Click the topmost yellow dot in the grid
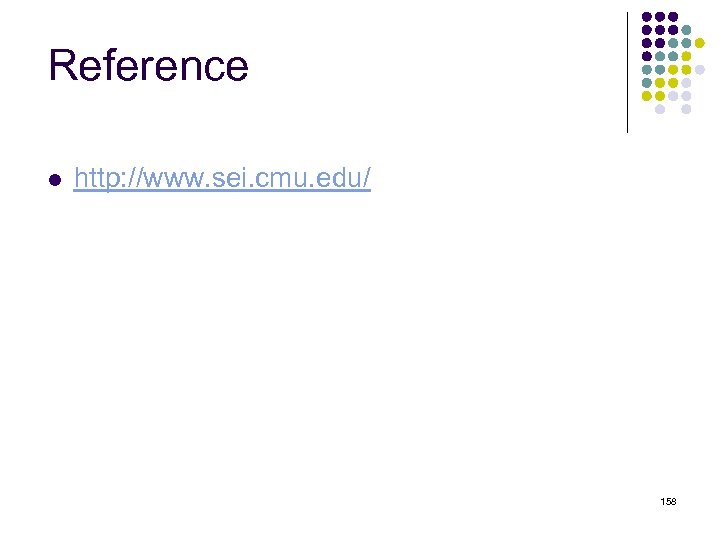 699,43
